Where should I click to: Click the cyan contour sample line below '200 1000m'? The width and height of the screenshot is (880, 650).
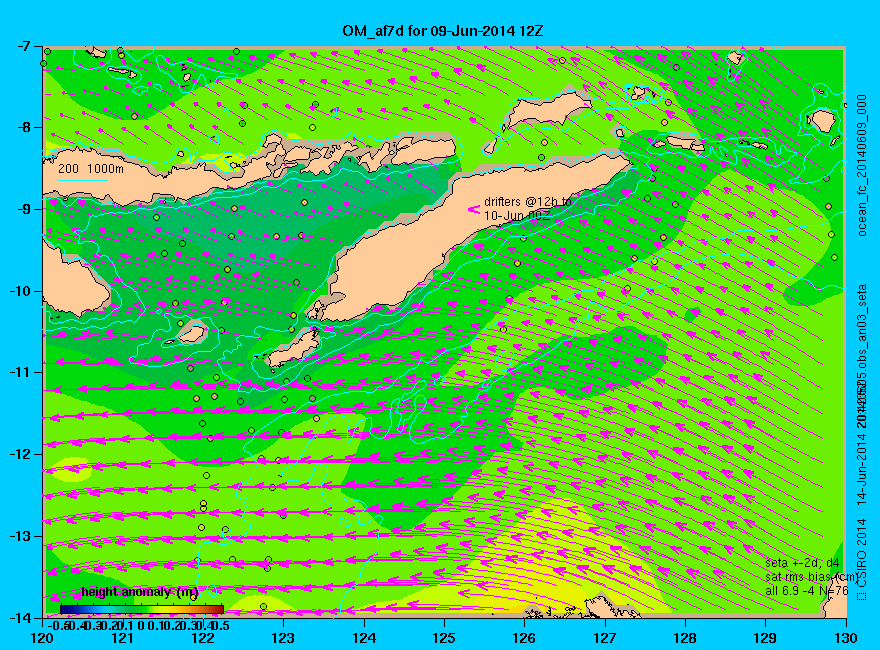[x=83, y=181]
